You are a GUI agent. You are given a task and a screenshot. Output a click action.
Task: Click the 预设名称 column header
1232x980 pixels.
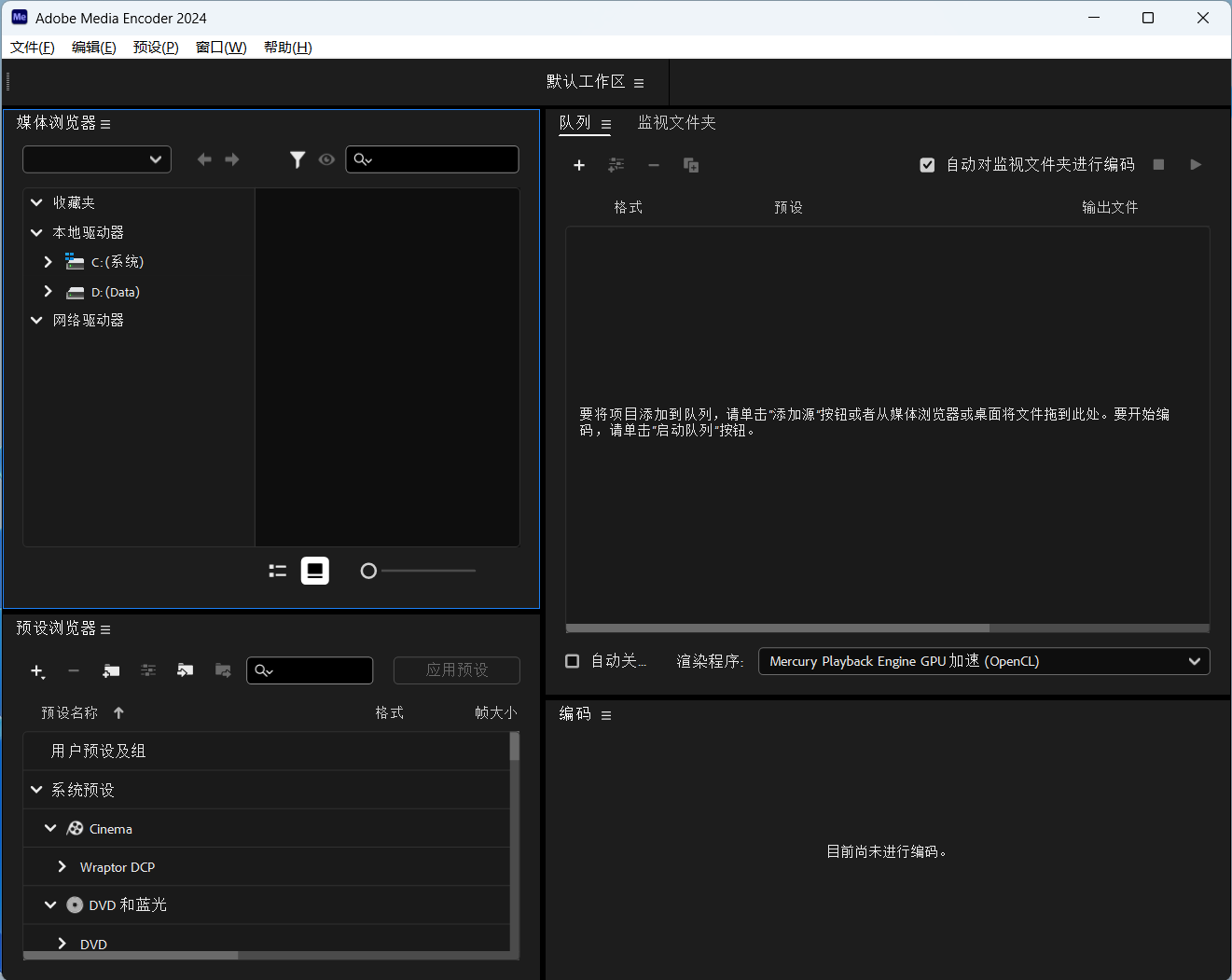coord(69,712)
